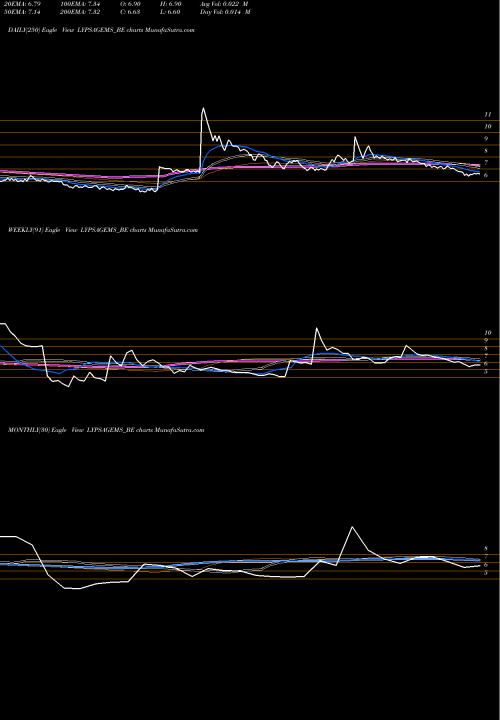Click the WEEKLY(91) Eagle View chart title
500x720 pixels.
click(103, 230)
